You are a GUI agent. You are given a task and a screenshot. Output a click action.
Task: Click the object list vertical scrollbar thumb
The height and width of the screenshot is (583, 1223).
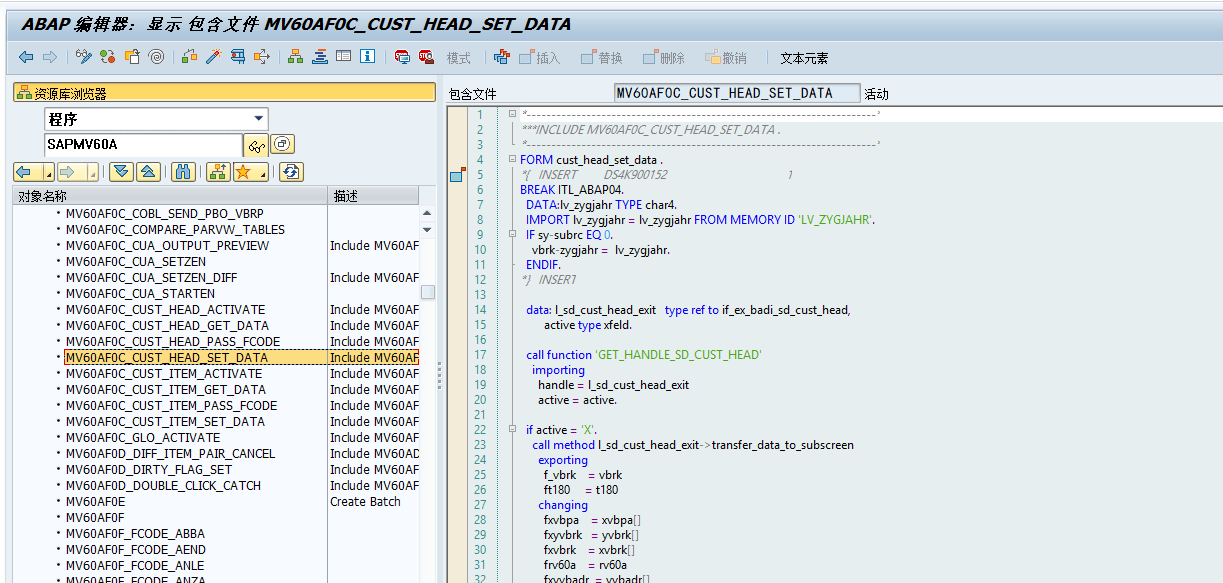pyautogui.click(x=427, y=292)
